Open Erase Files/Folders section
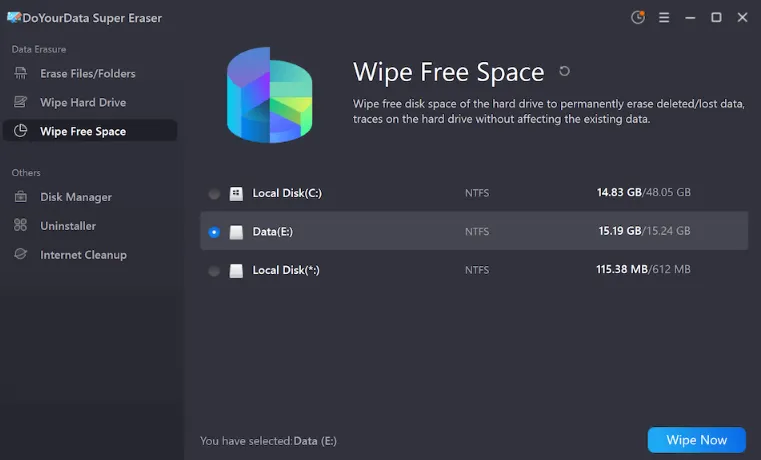Screen dimensions: 761x460 click(90, 73)
